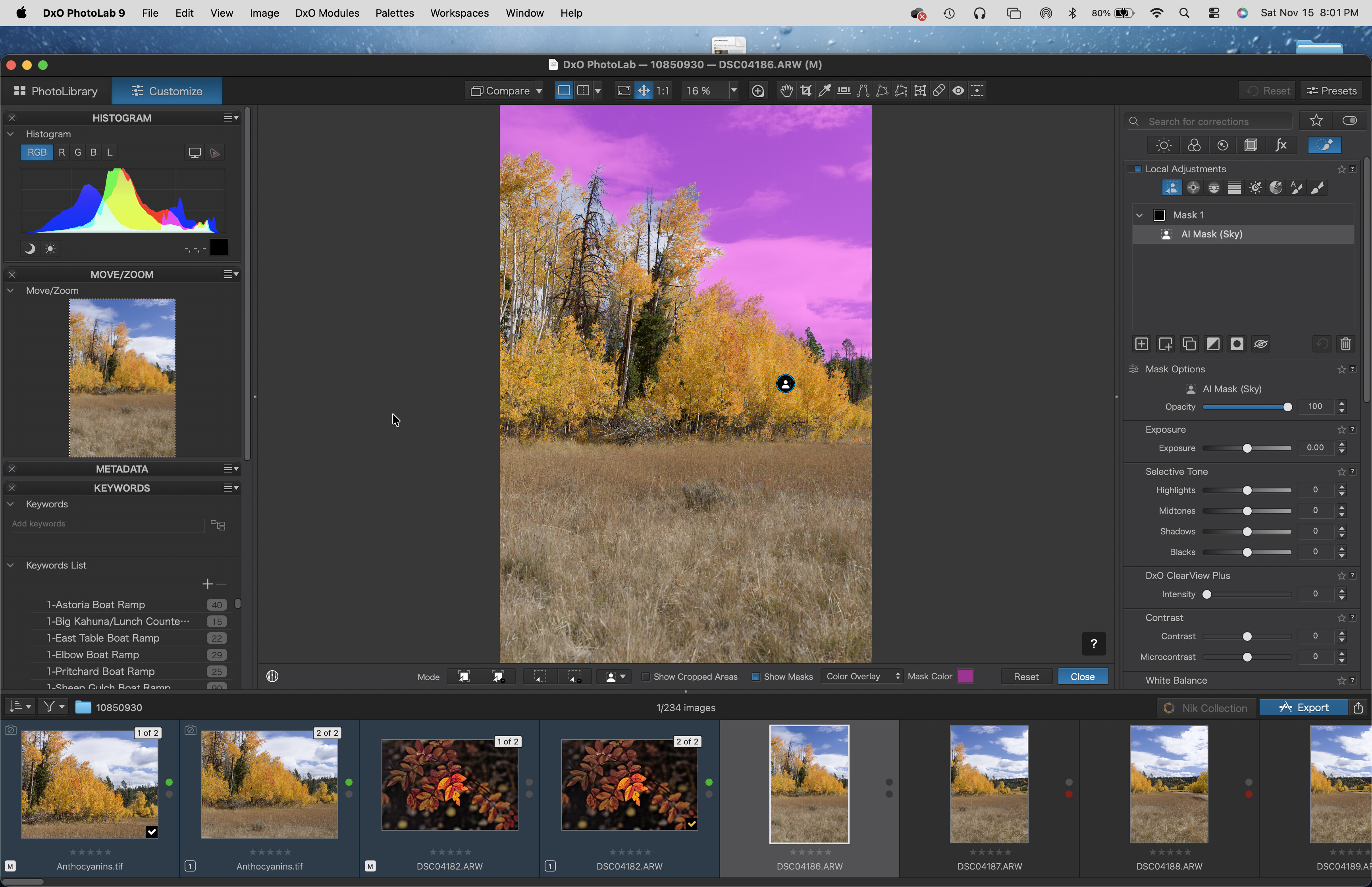Uncheck the Show Masks checkbox
1372x887 pixels.
pos(755,677)
